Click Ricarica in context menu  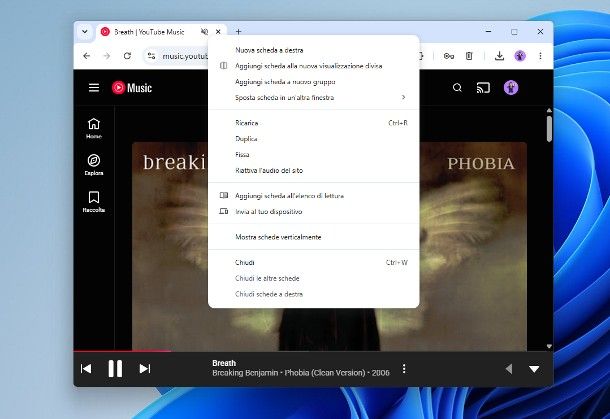pos(314,123)
